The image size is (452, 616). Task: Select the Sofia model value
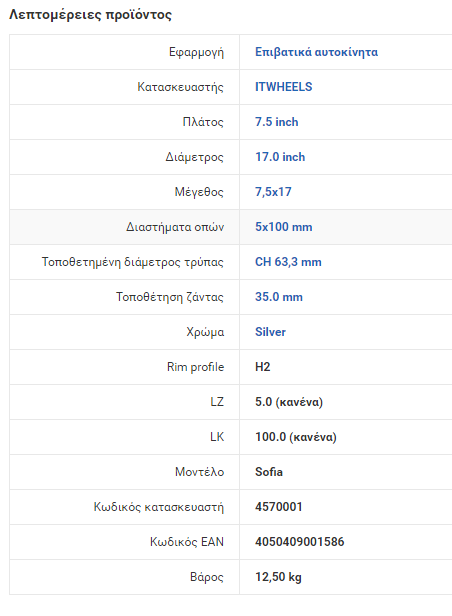click(269, 472)
